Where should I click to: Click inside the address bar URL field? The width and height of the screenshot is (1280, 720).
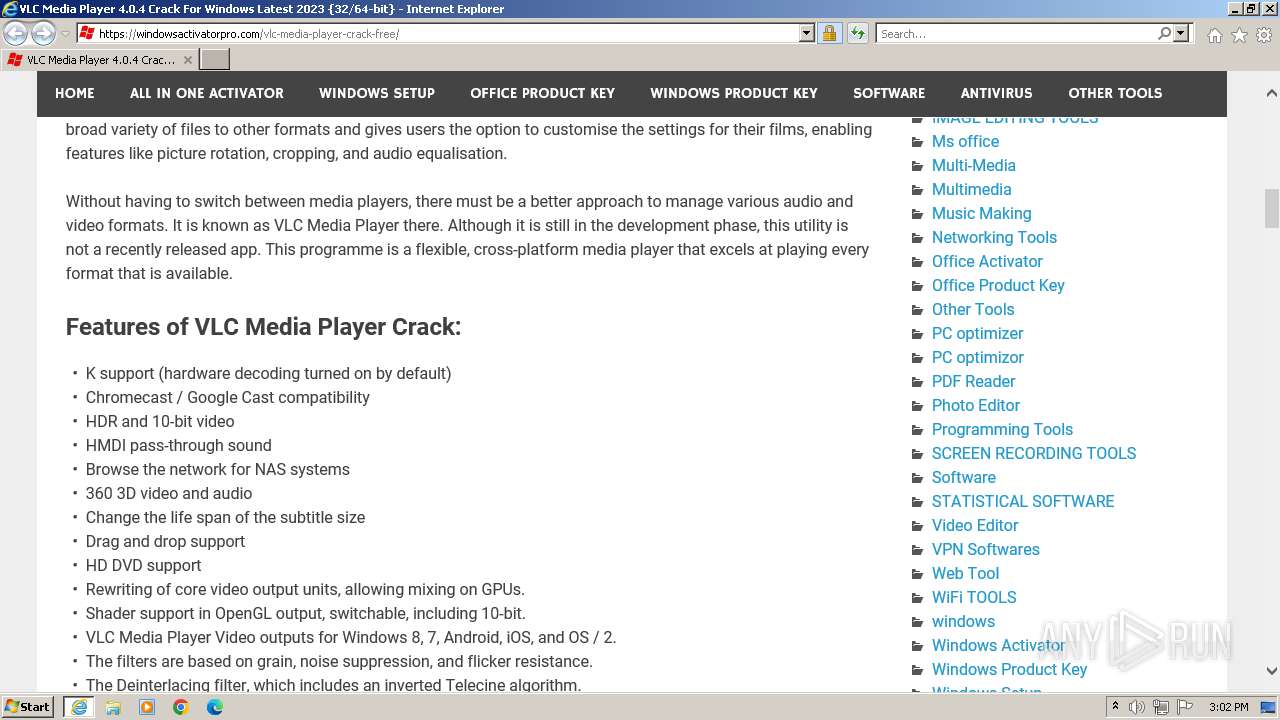(447, 33)
